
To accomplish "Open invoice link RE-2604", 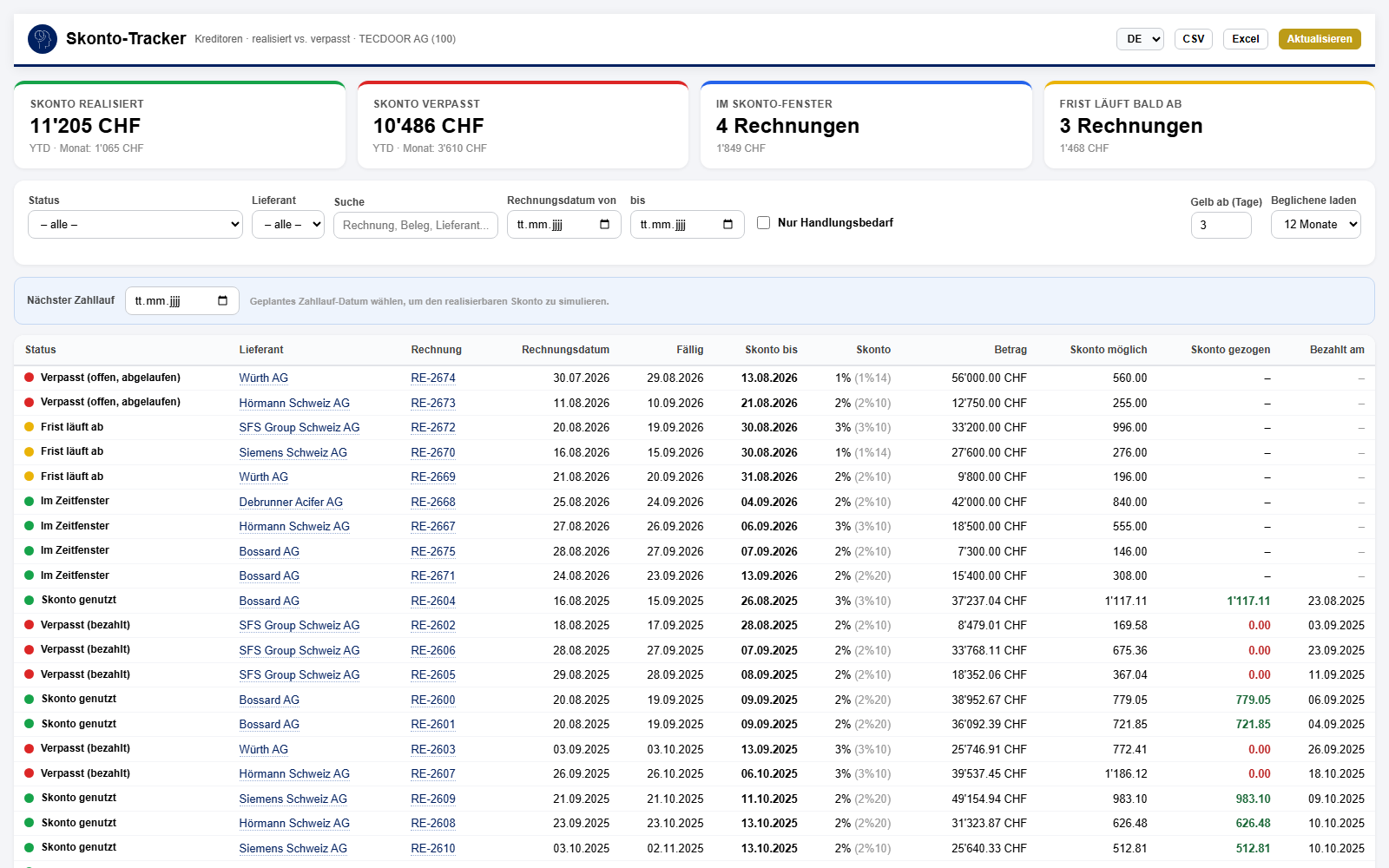I will [433, 601].
